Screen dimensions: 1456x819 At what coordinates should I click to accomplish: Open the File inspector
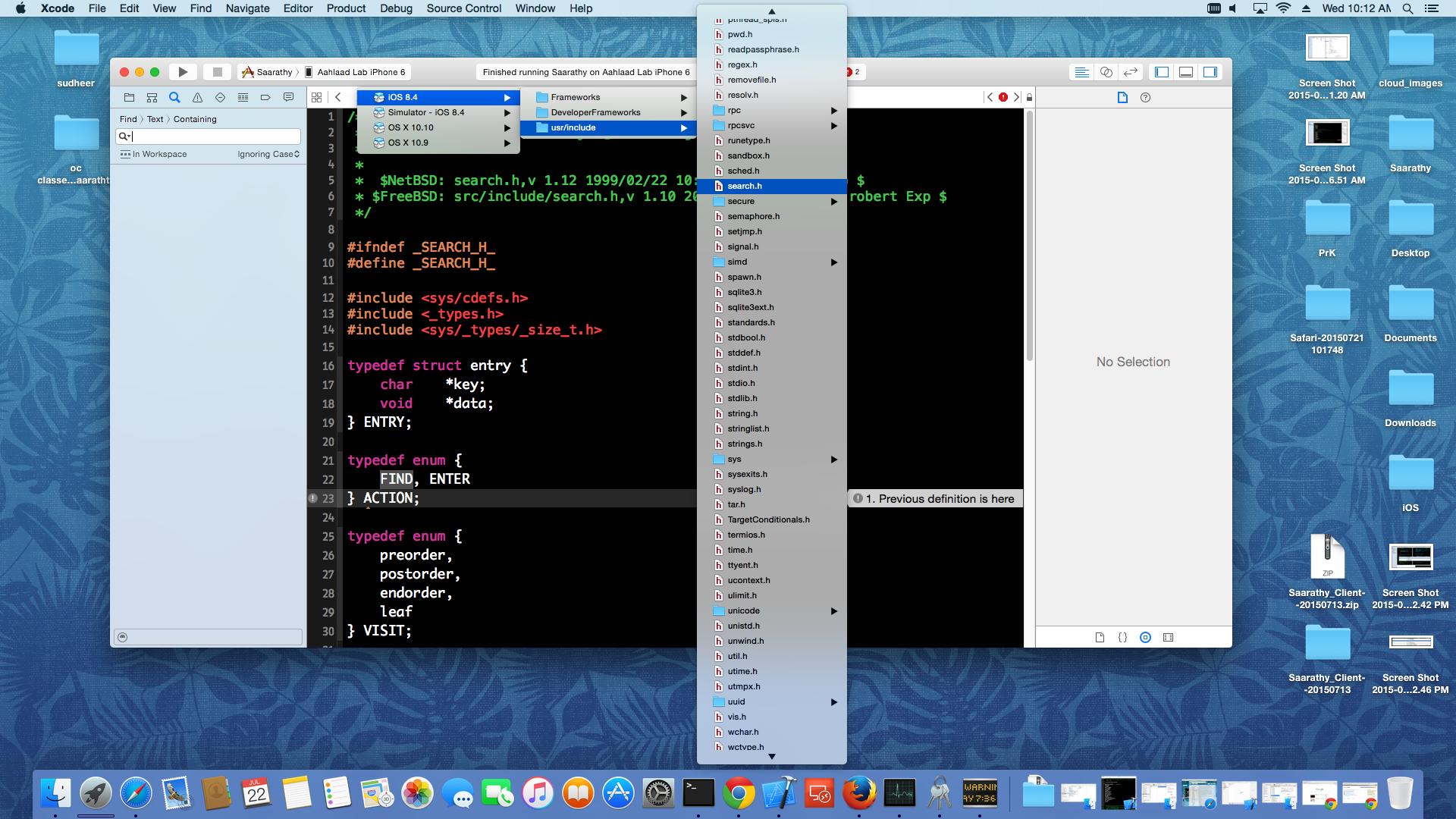[1122, 97]
